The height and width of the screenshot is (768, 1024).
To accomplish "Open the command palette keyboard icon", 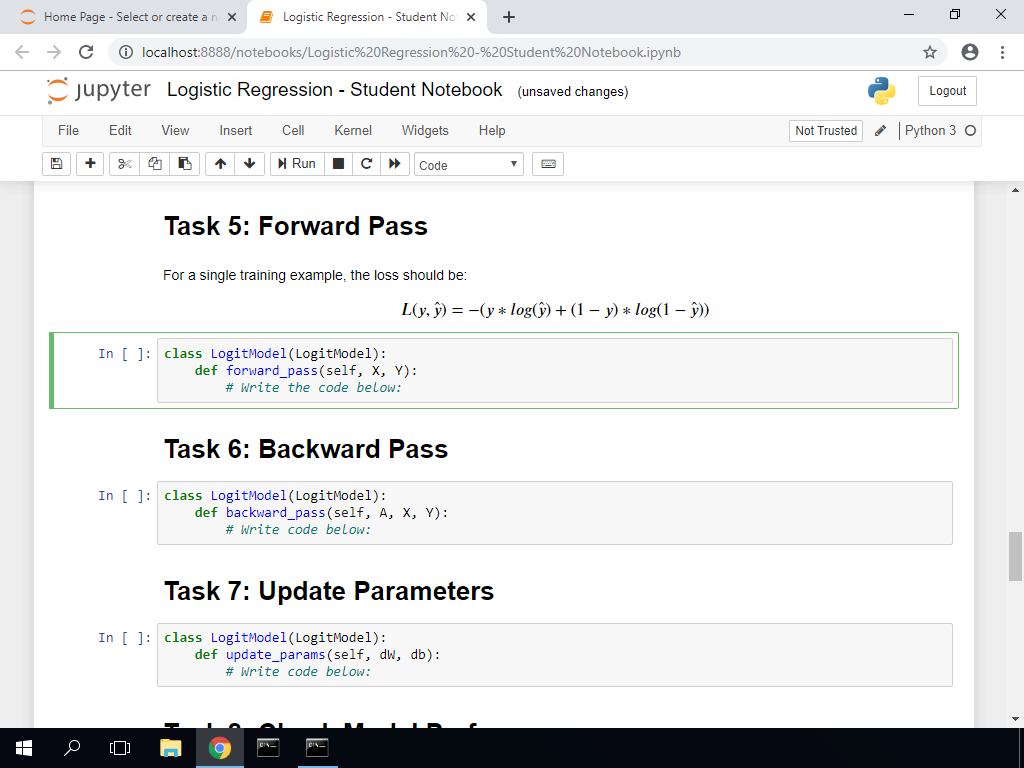I will (548, 164).
